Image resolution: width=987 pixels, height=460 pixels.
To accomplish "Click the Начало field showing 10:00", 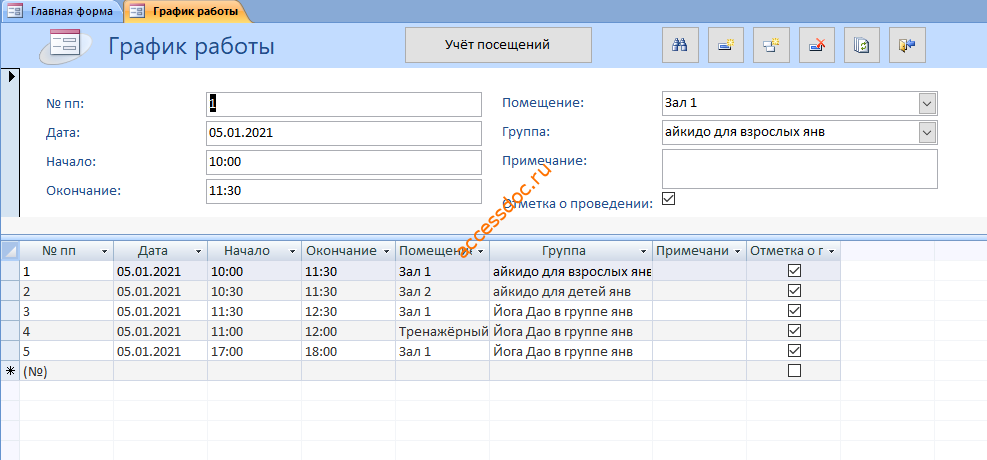I will click(x=344, y=162).
